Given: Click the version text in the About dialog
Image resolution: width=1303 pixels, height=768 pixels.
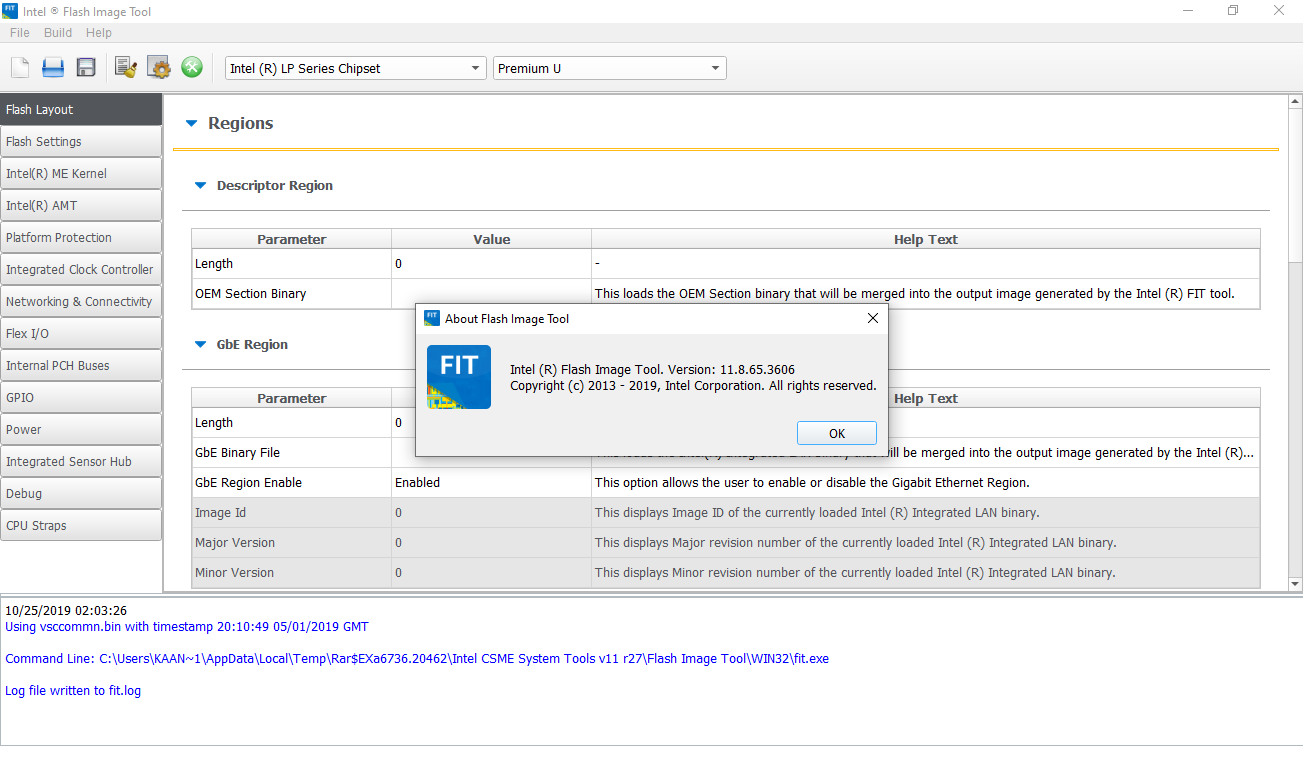Looking at the screenshot, I should [x=653, y=370].
